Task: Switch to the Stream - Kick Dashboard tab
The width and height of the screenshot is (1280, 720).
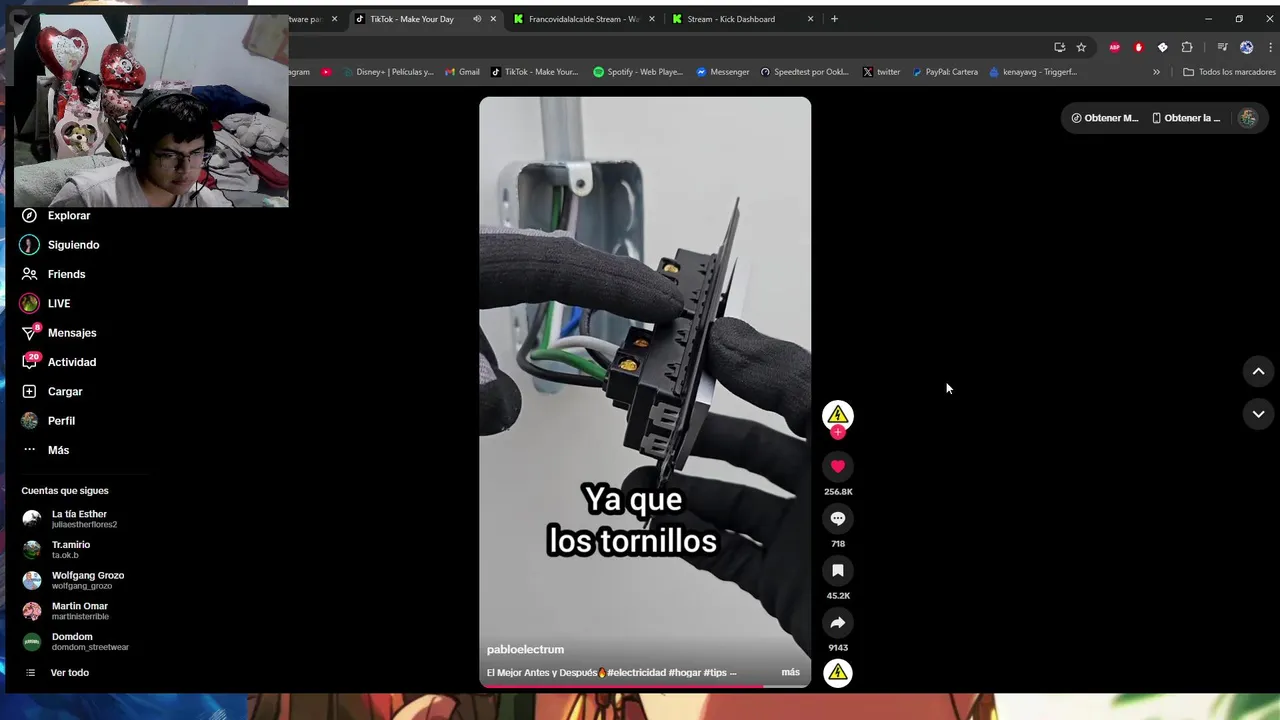Action: point(743,19)
